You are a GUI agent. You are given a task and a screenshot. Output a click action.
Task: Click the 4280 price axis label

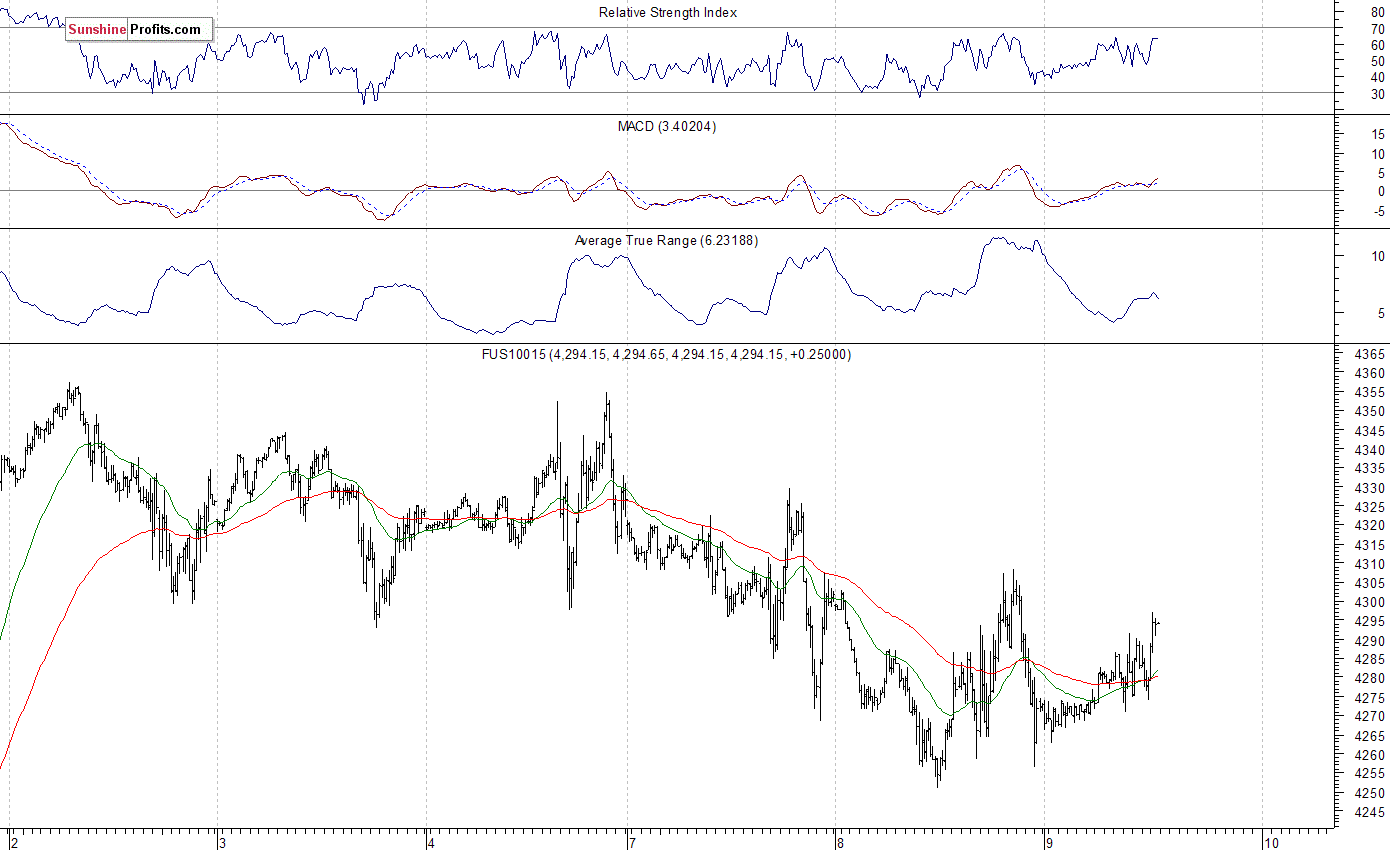pos(1368,678)
